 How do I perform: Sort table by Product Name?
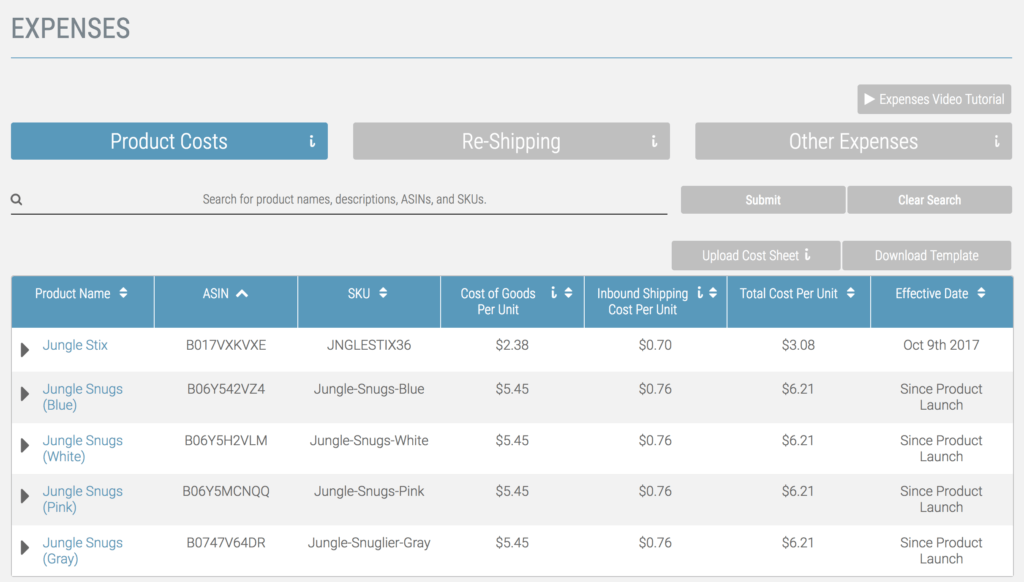[x=123, y=293]
